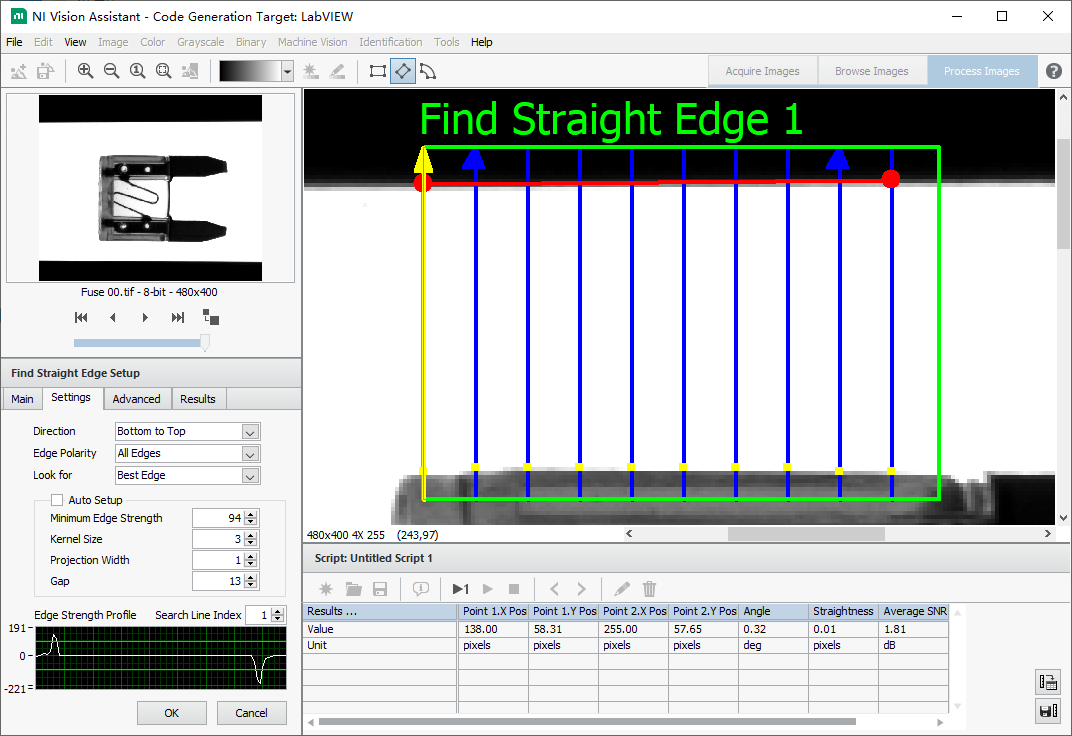Select Process Images mode
This screenshot has height=736, width=1072.
coord(982,71)
